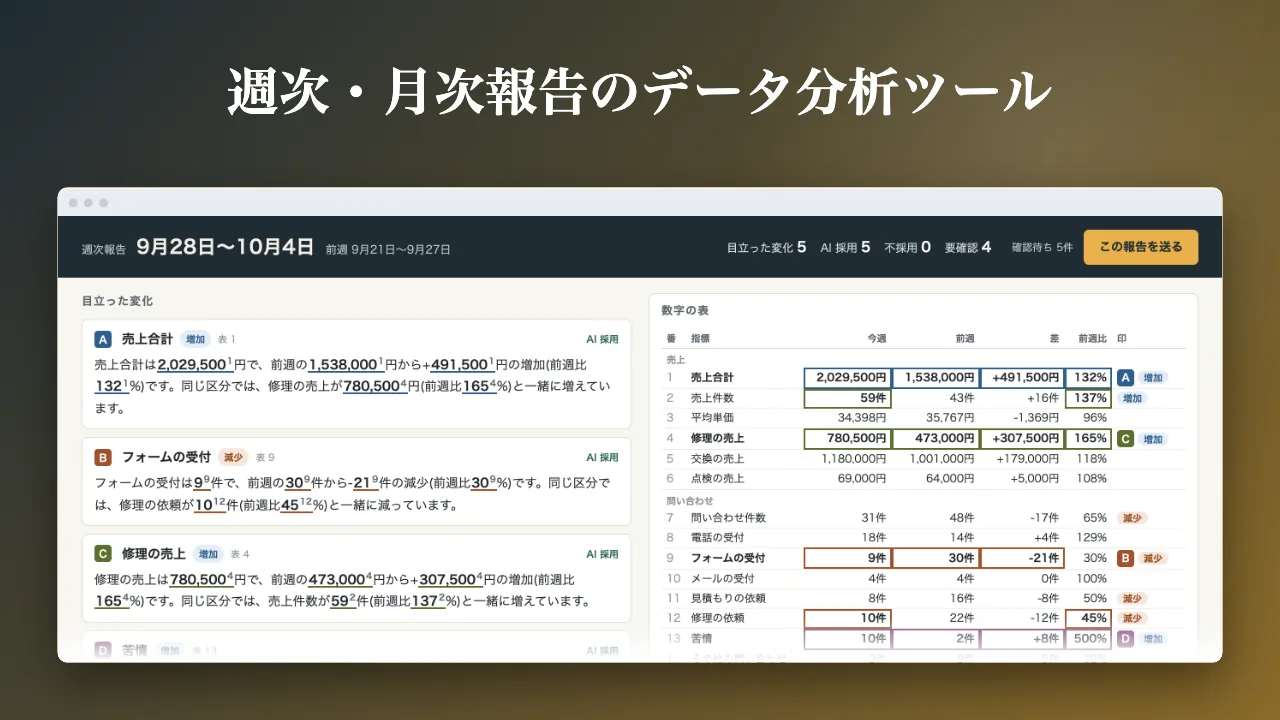Click the B marker in フォームの受付 table row
Screen dimensions: 1280x720
[x=1125, y=558]
